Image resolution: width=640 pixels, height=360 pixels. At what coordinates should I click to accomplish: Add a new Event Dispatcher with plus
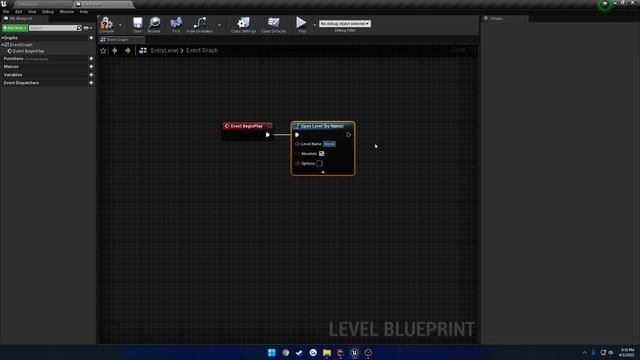tap(91, 83)
